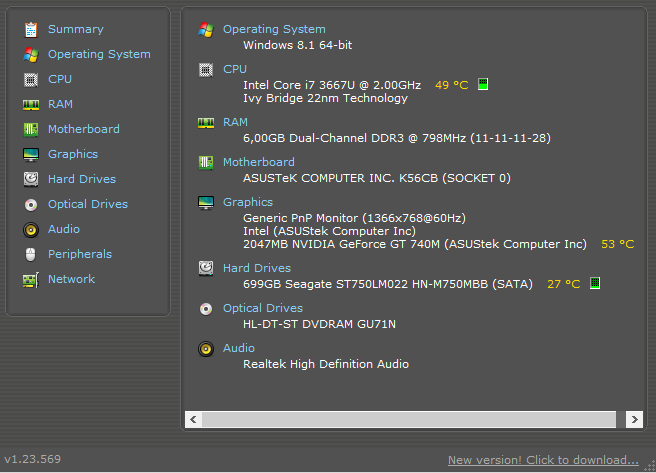The width and height of the screenshot is (656, 473).
Task: Click the Graphics monitor icon in sidebar
Action: (31, 155)
